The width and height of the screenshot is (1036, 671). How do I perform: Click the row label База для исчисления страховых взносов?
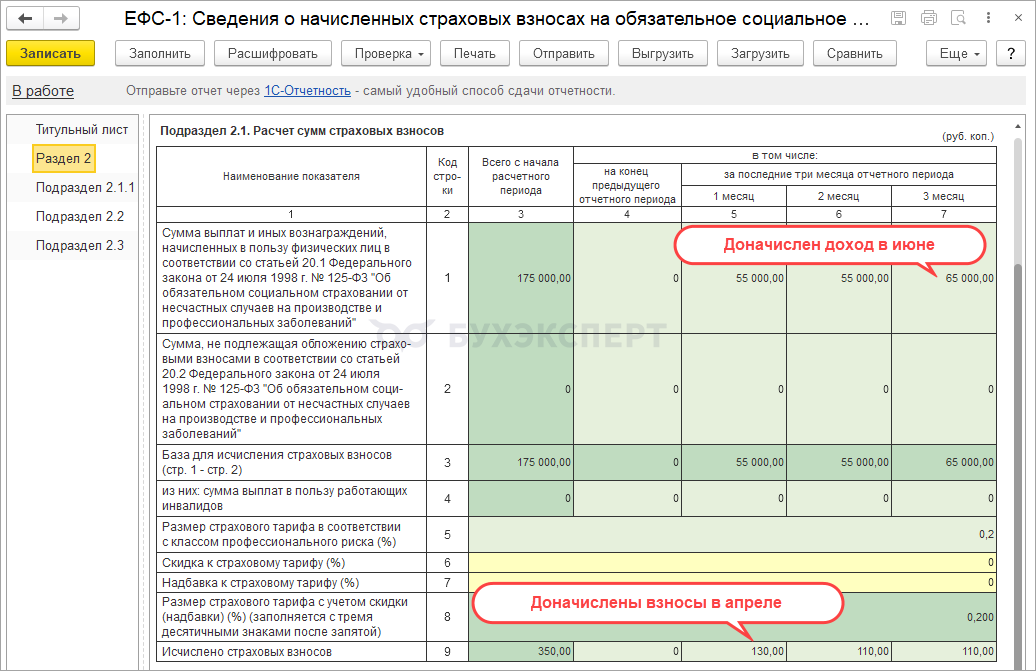[277, 462]
